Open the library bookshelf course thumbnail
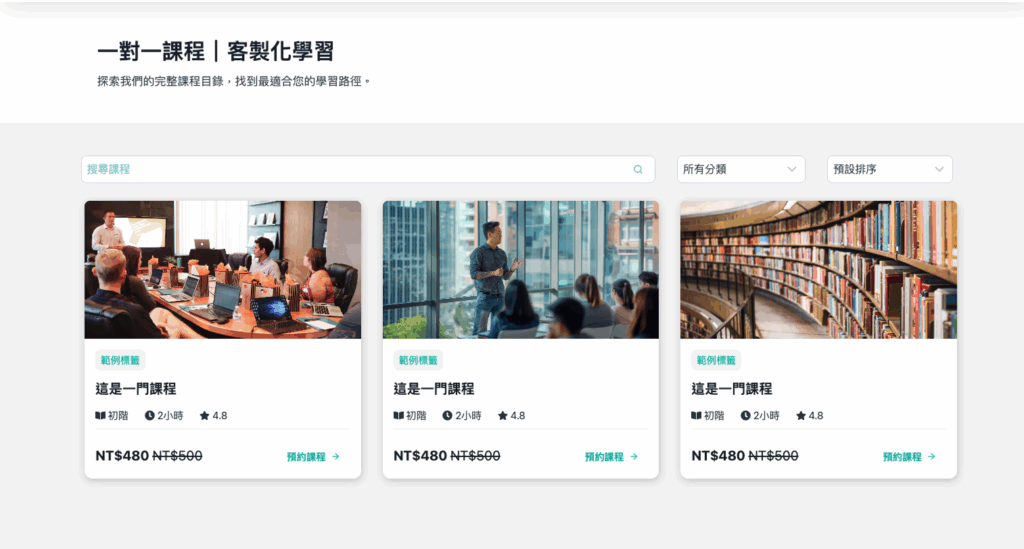The height and width of the screenshot is (549, 1024). (x=818, y=270)
